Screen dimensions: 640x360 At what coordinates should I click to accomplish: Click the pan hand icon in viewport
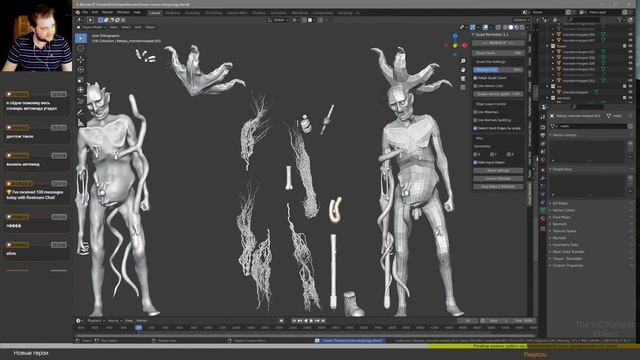click(x=463, y=70)
